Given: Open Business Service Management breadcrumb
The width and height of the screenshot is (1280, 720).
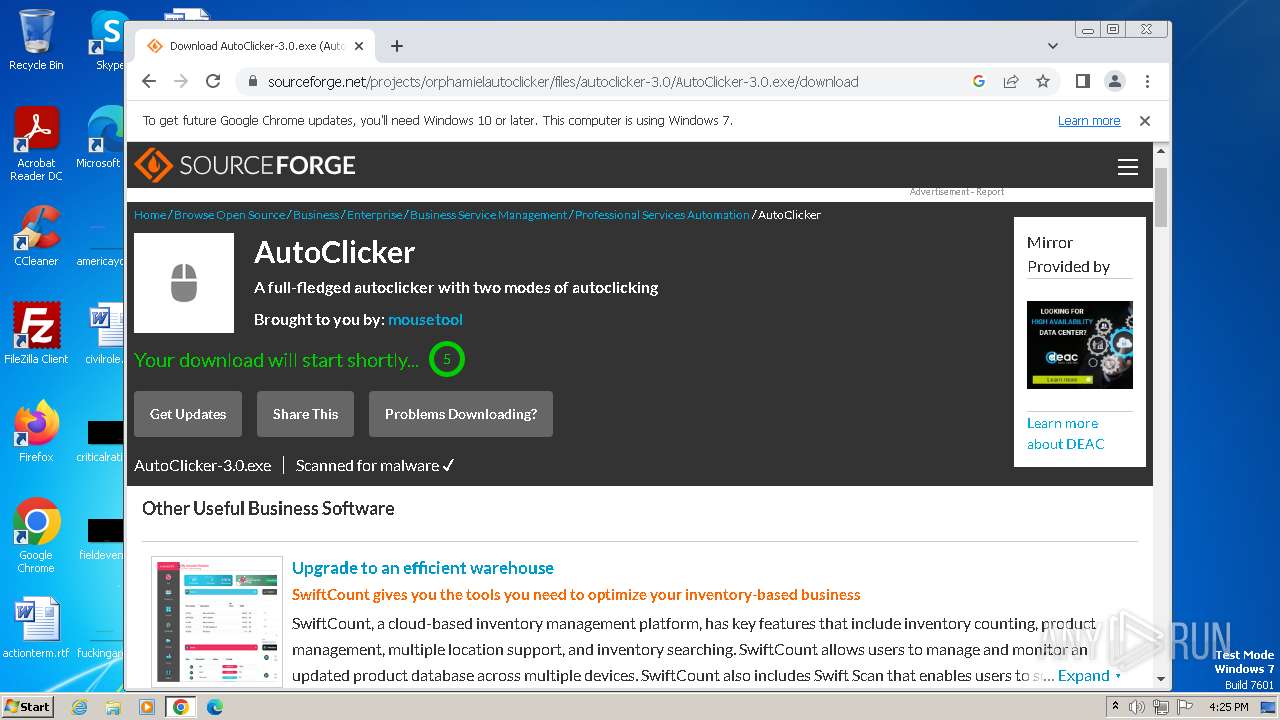Looking at the screenshot, I should pyautogui.click(x=488, y=215).
